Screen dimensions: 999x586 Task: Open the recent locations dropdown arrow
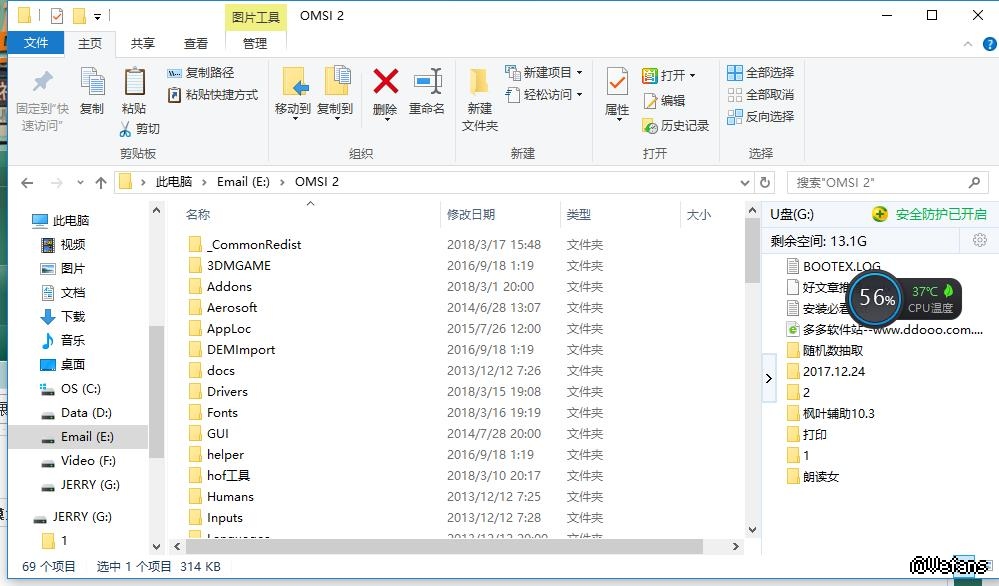pyautogui.click(x=80, y=183)
